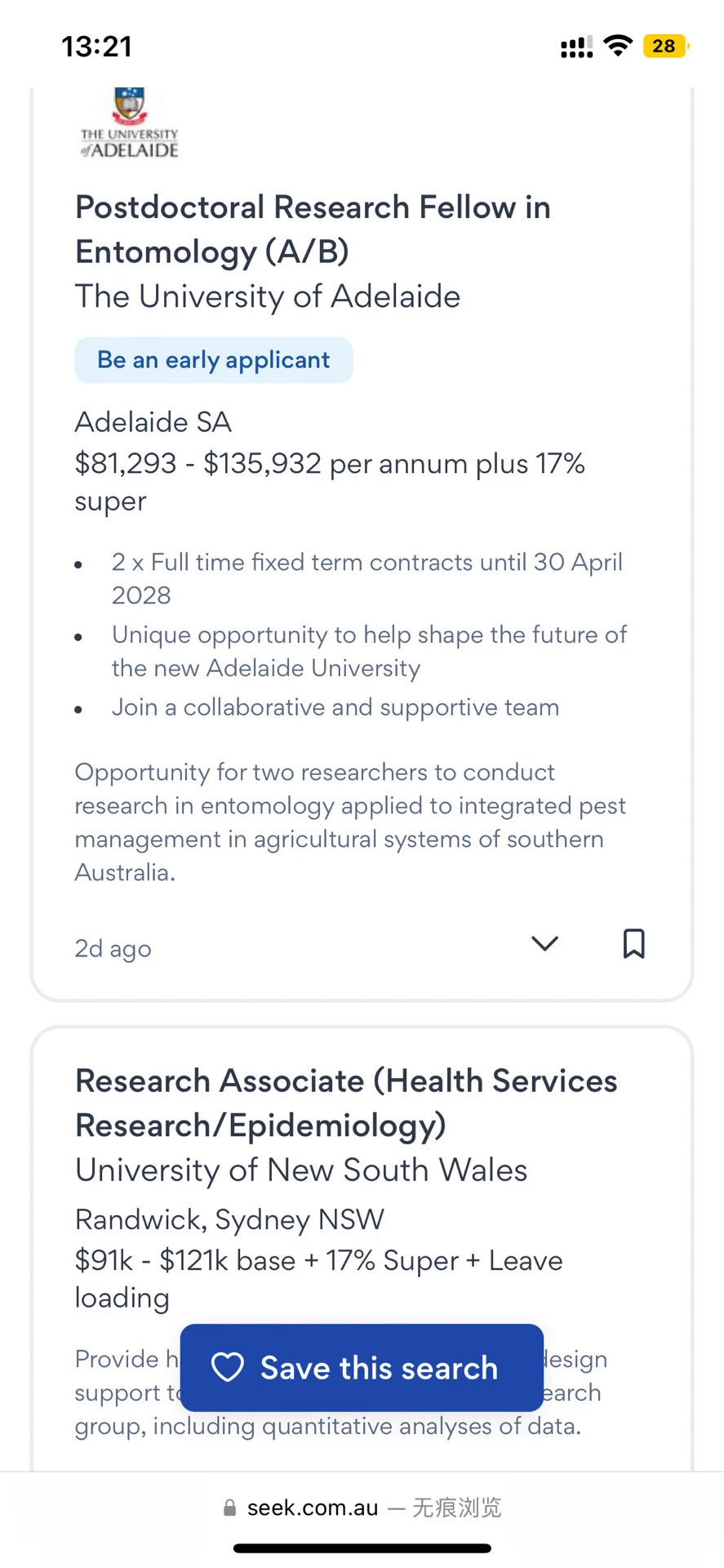Tap the Wi-Fi icon in status bar

click(619, 46)
